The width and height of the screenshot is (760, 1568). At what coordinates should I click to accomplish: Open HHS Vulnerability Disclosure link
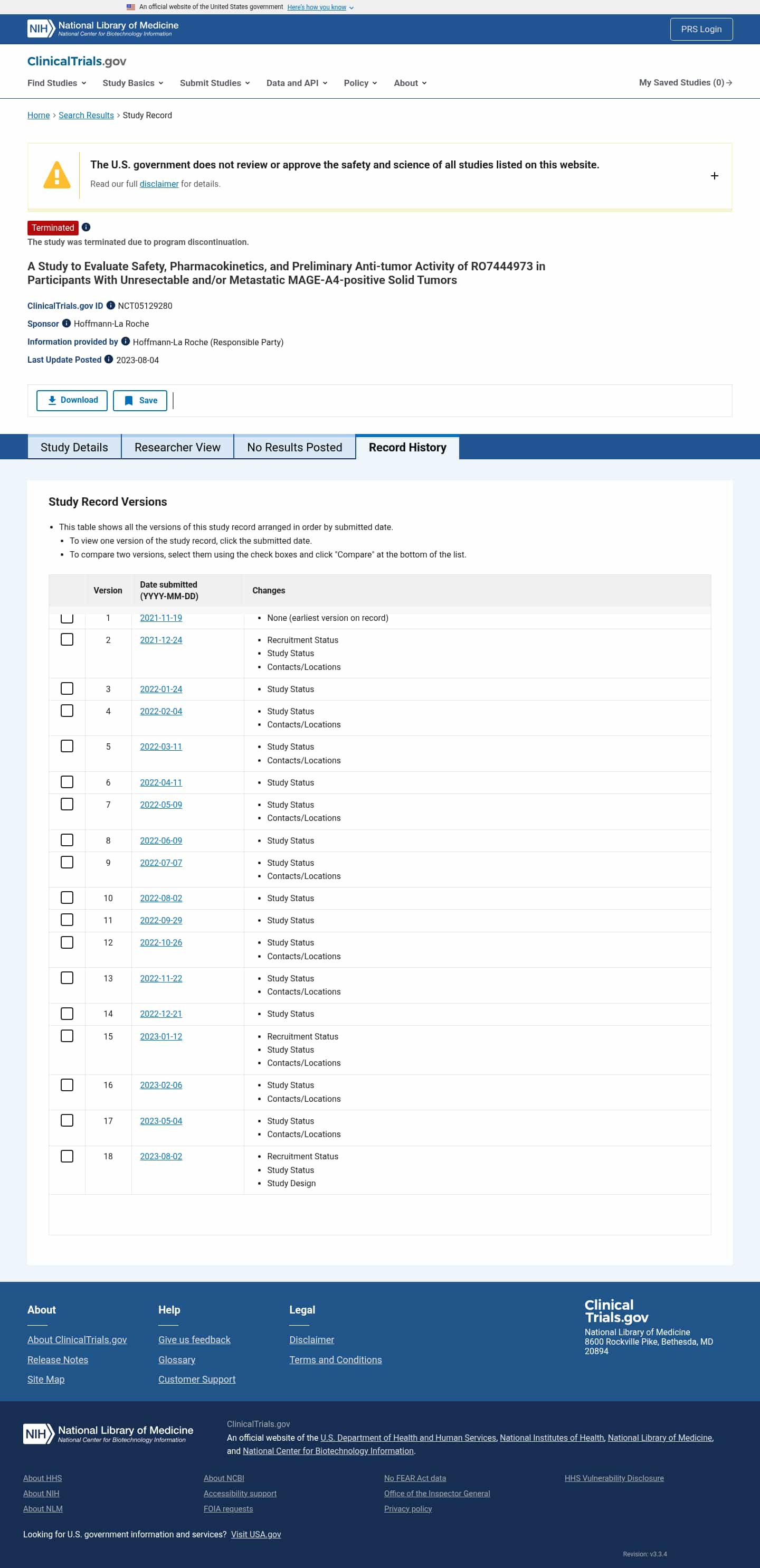pos(614,1478)
